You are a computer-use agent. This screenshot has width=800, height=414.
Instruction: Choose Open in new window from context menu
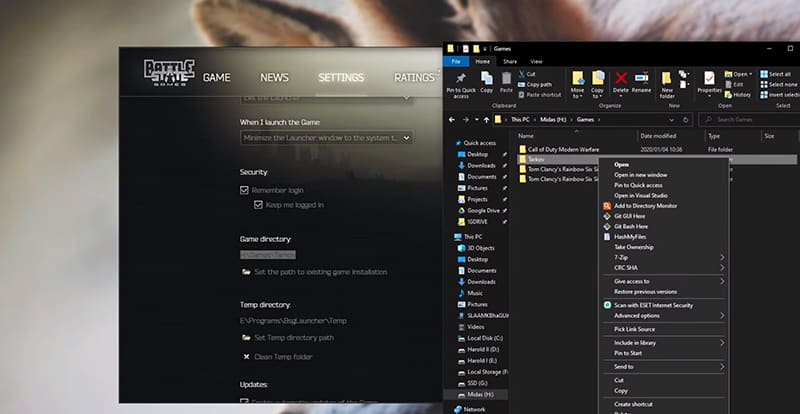(640, 175)
